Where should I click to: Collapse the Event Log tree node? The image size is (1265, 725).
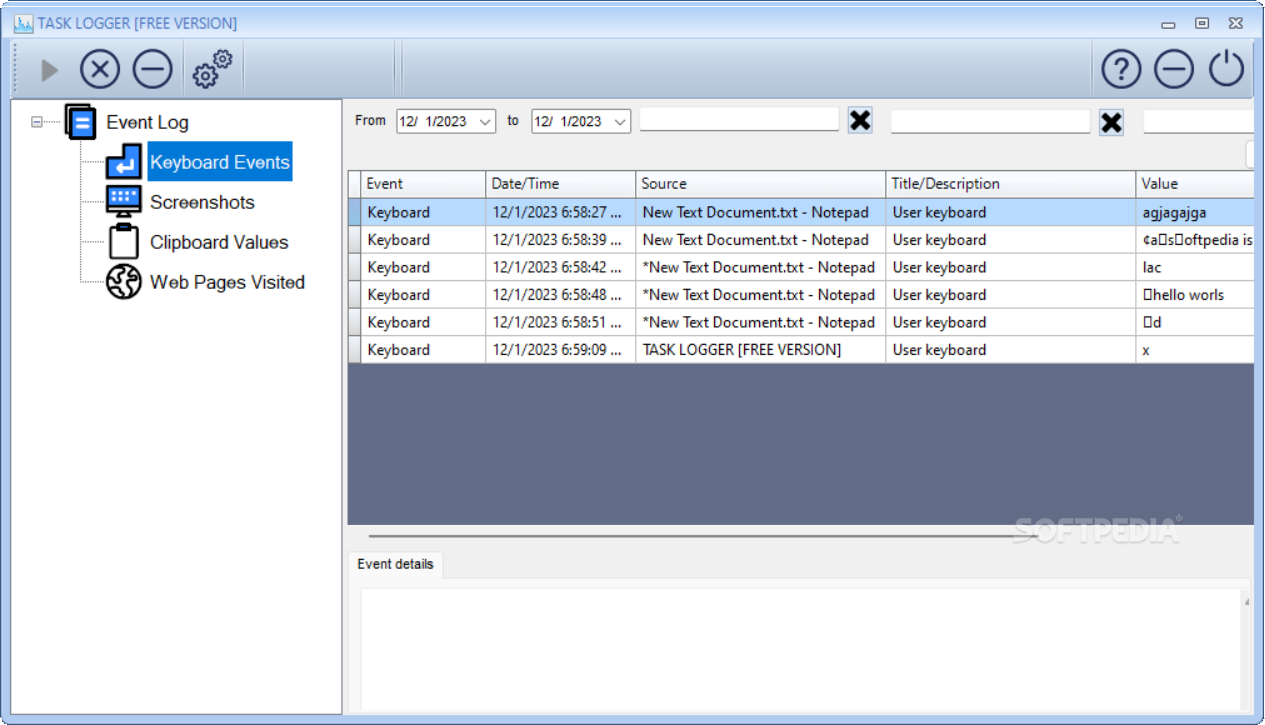coord(37,122)
